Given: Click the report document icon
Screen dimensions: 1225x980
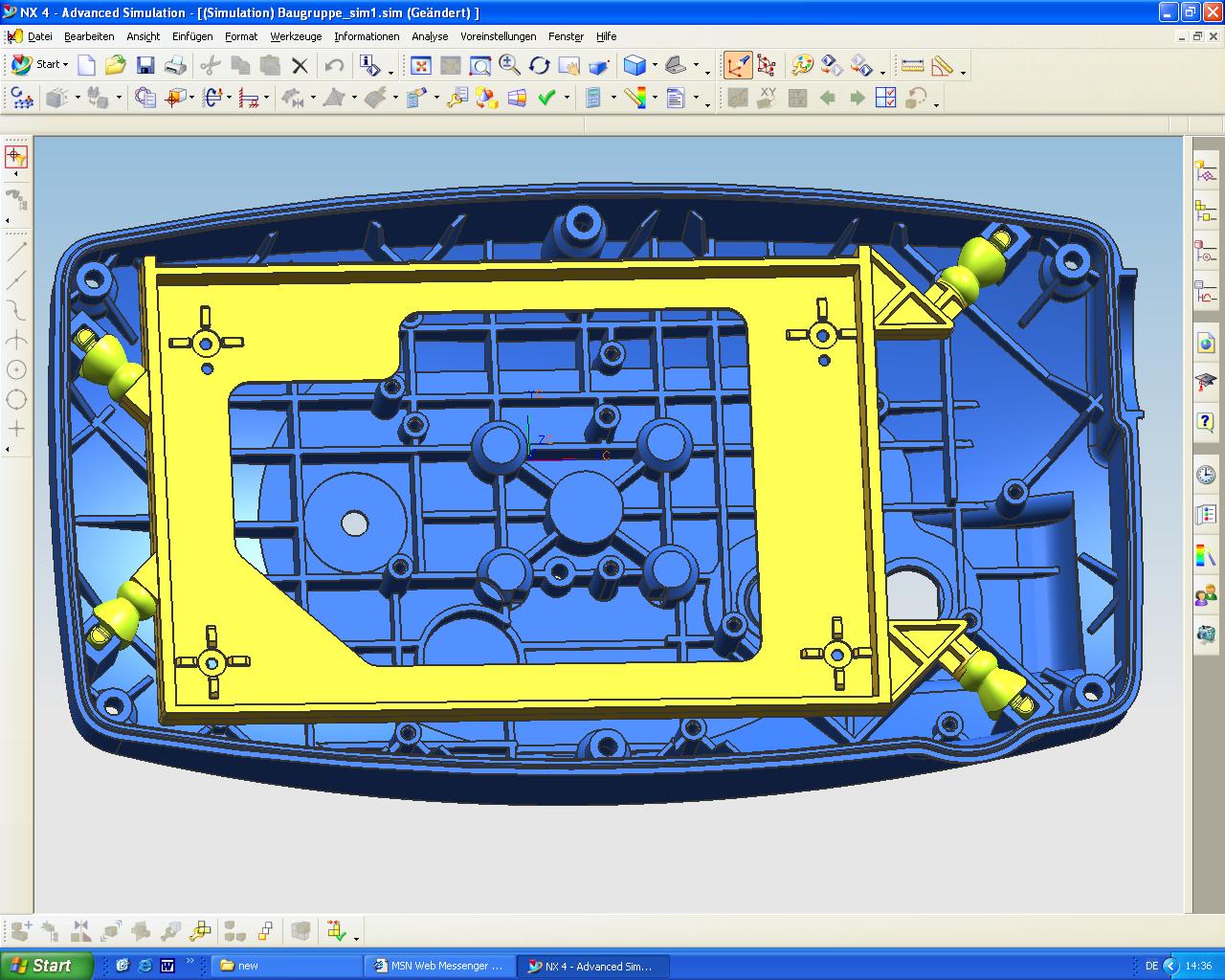Looking at the screenshot, I should (x=676, y=98).
